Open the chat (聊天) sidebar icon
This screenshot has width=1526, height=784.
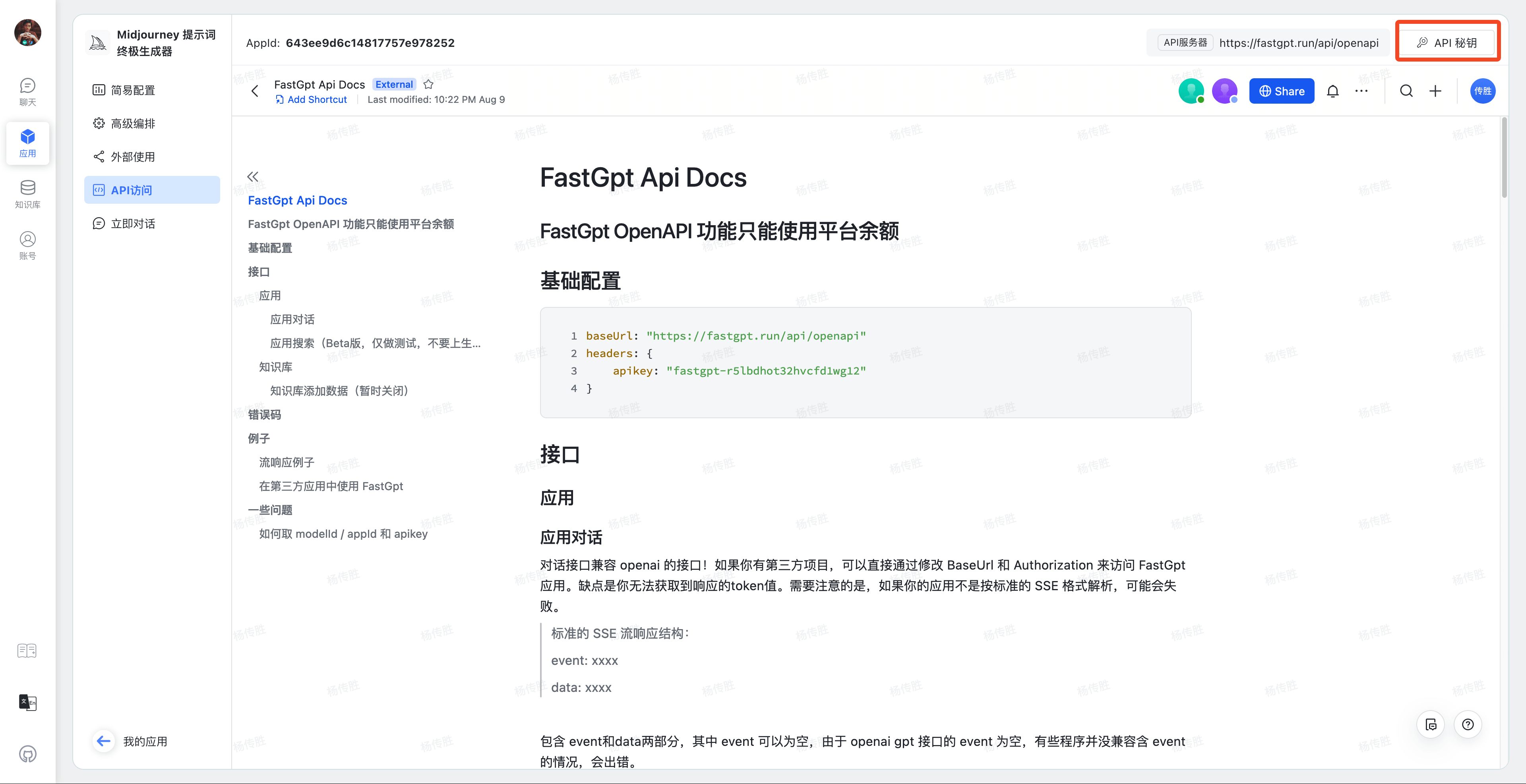click(27, 92)
